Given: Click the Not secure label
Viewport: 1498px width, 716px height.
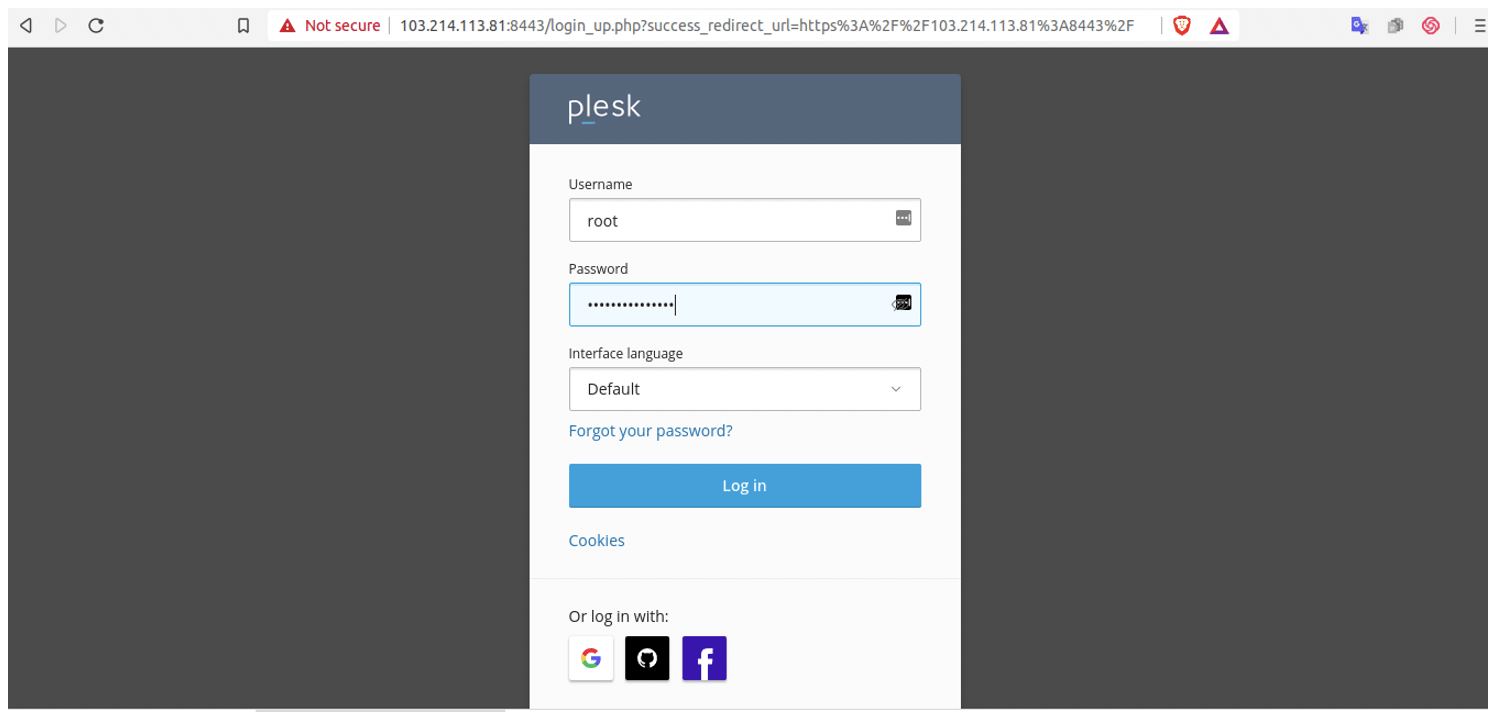Looking at the screenshot, I should (x=343, y=25).
